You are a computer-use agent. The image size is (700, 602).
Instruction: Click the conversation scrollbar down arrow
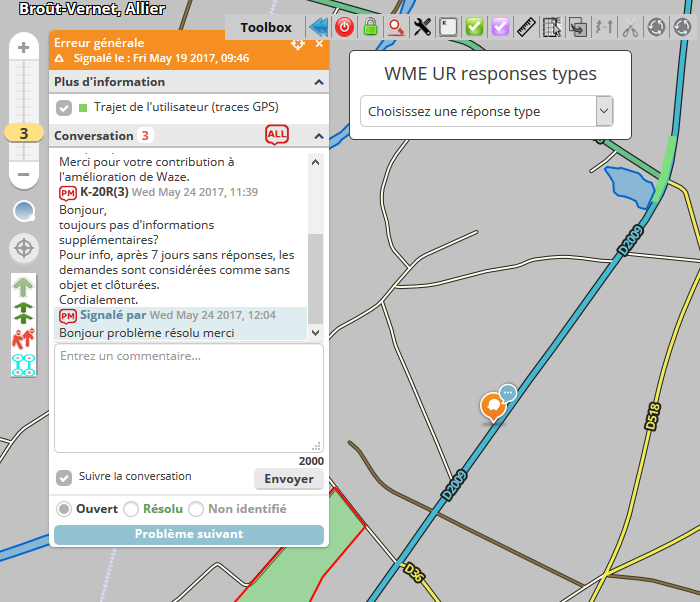click(315, 333)
